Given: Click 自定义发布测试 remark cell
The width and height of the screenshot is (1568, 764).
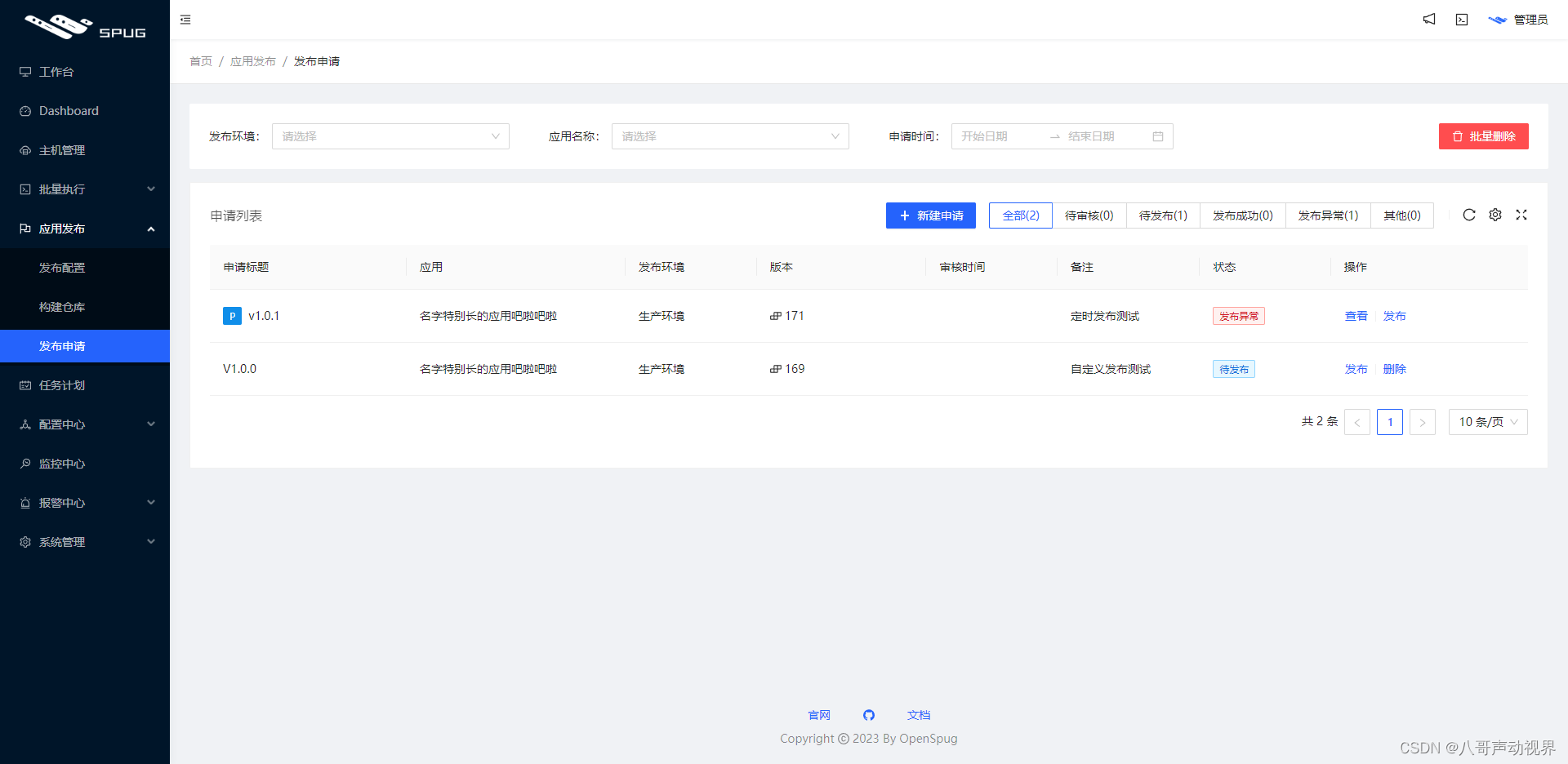Looking at the screenshot, I should click(x=1111, y=369).
